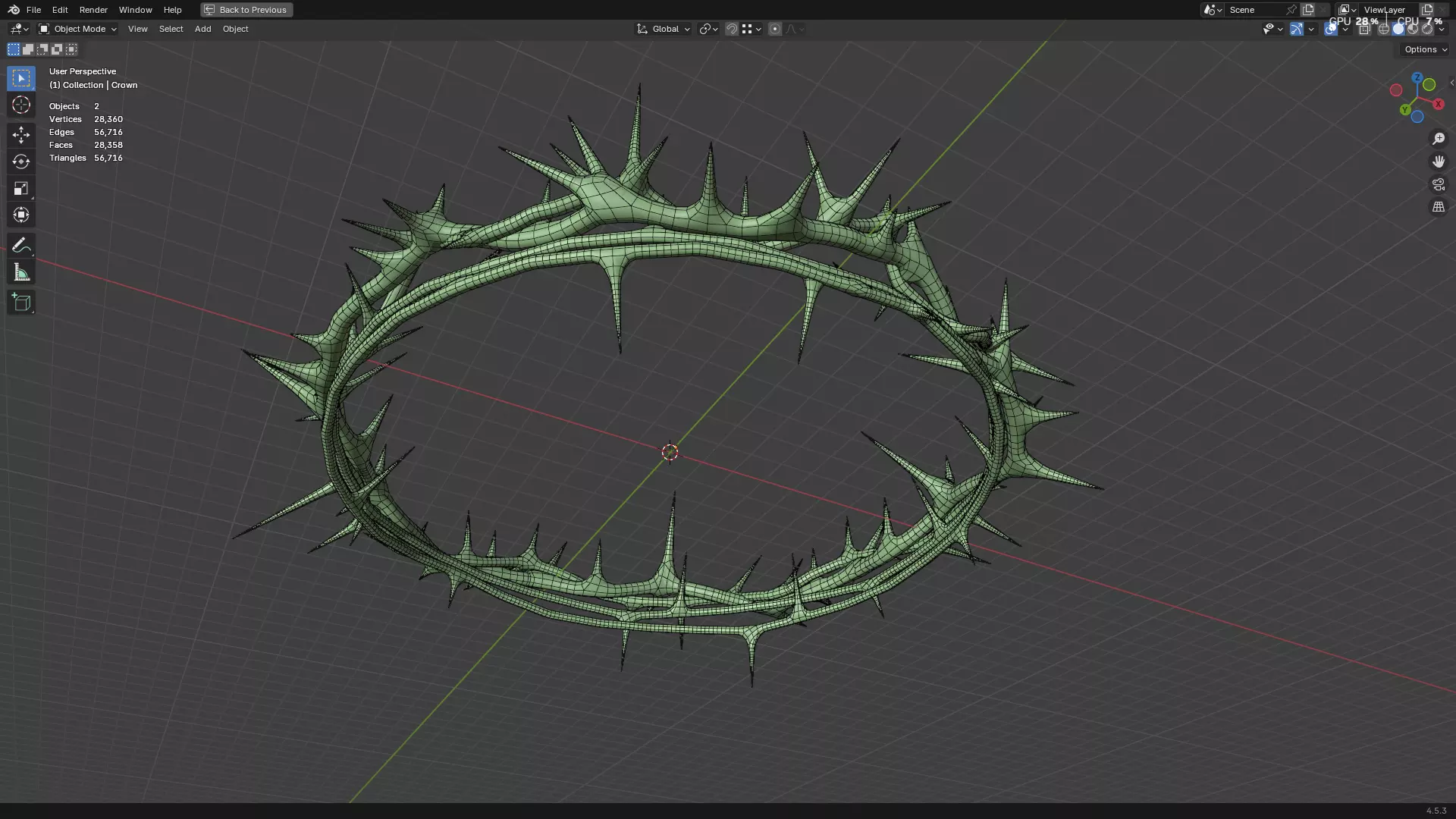Activate the 3D Cursor tool
This screenshot has height=819, width=1456.
21,105
